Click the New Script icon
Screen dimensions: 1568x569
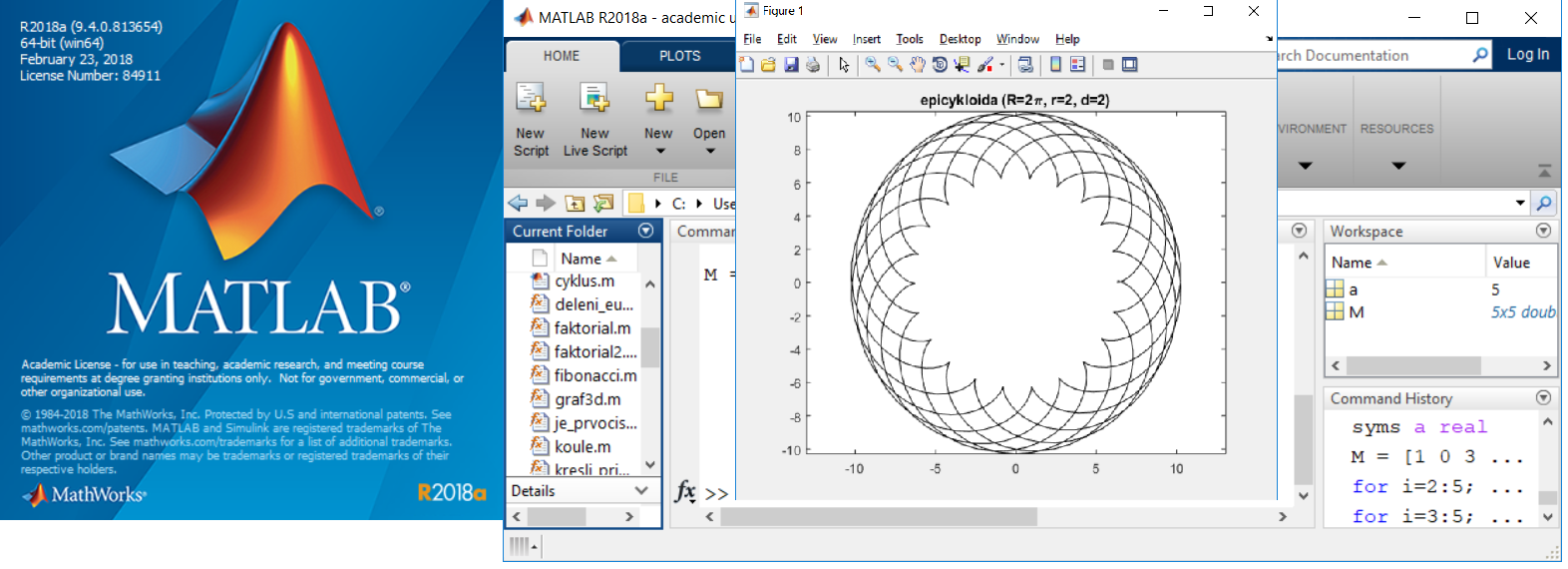[531, 120]
